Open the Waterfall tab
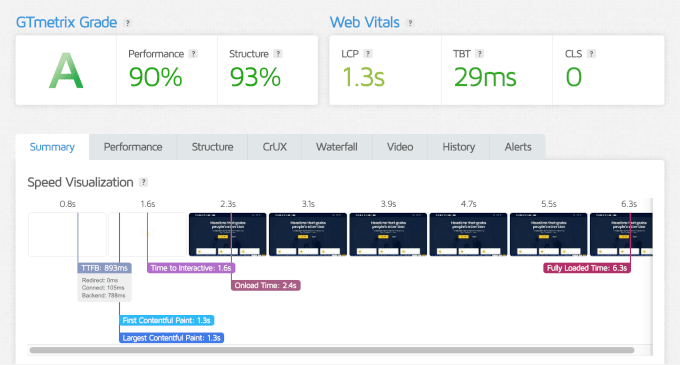The height and width of the screenshot is (365, 680). tap(337, 147)
